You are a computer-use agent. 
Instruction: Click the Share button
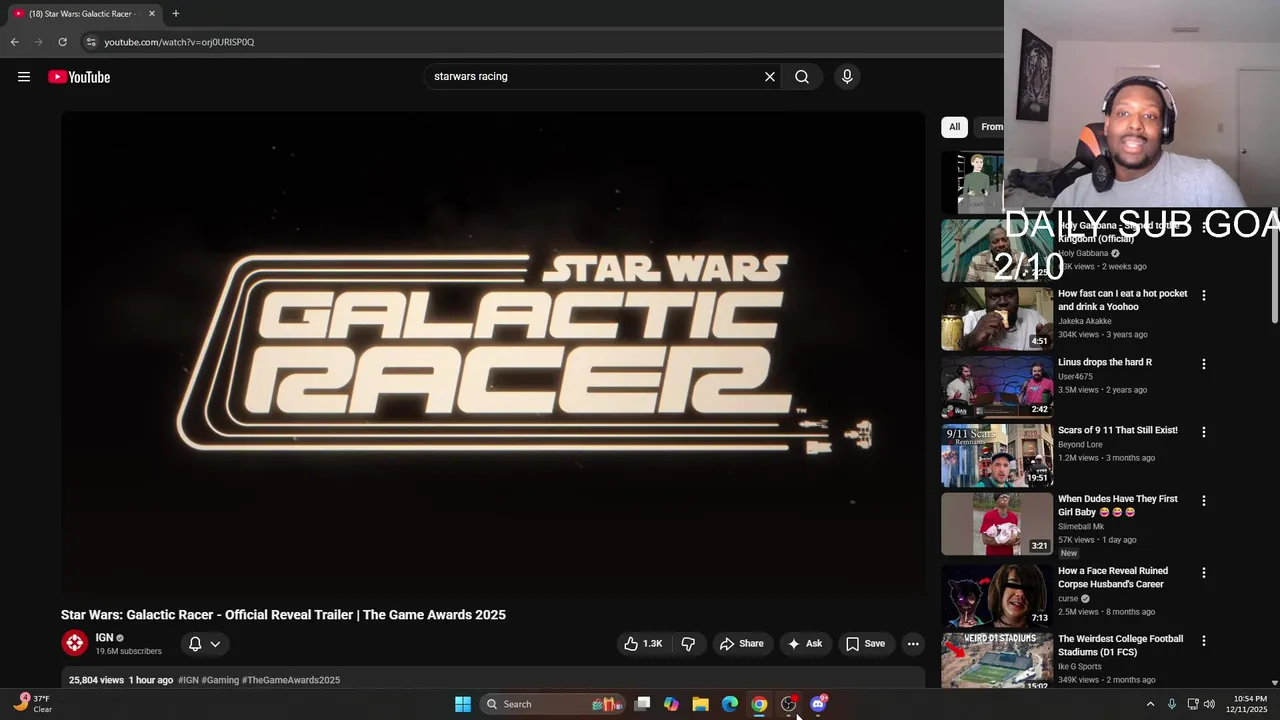pyautogui.click(x=741, y=644)
